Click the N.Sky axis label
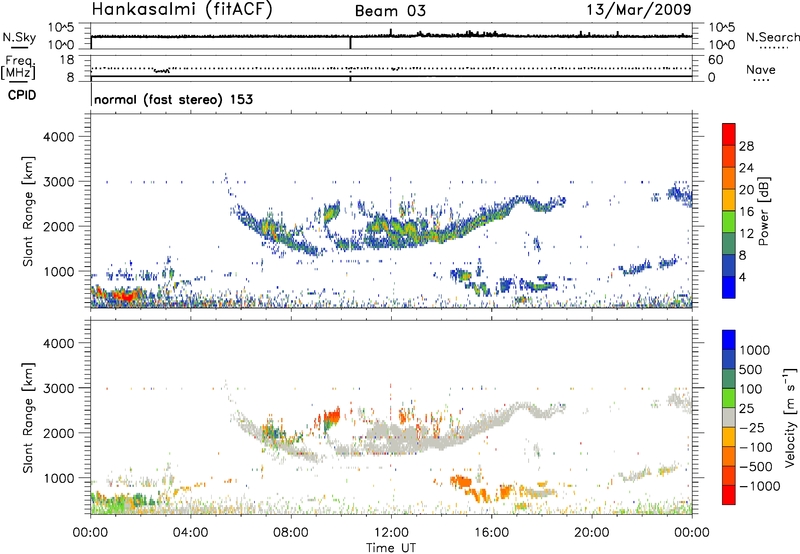The height and width of the screenshot is (554, 800). pyautogui.click(x=19, y=37)
